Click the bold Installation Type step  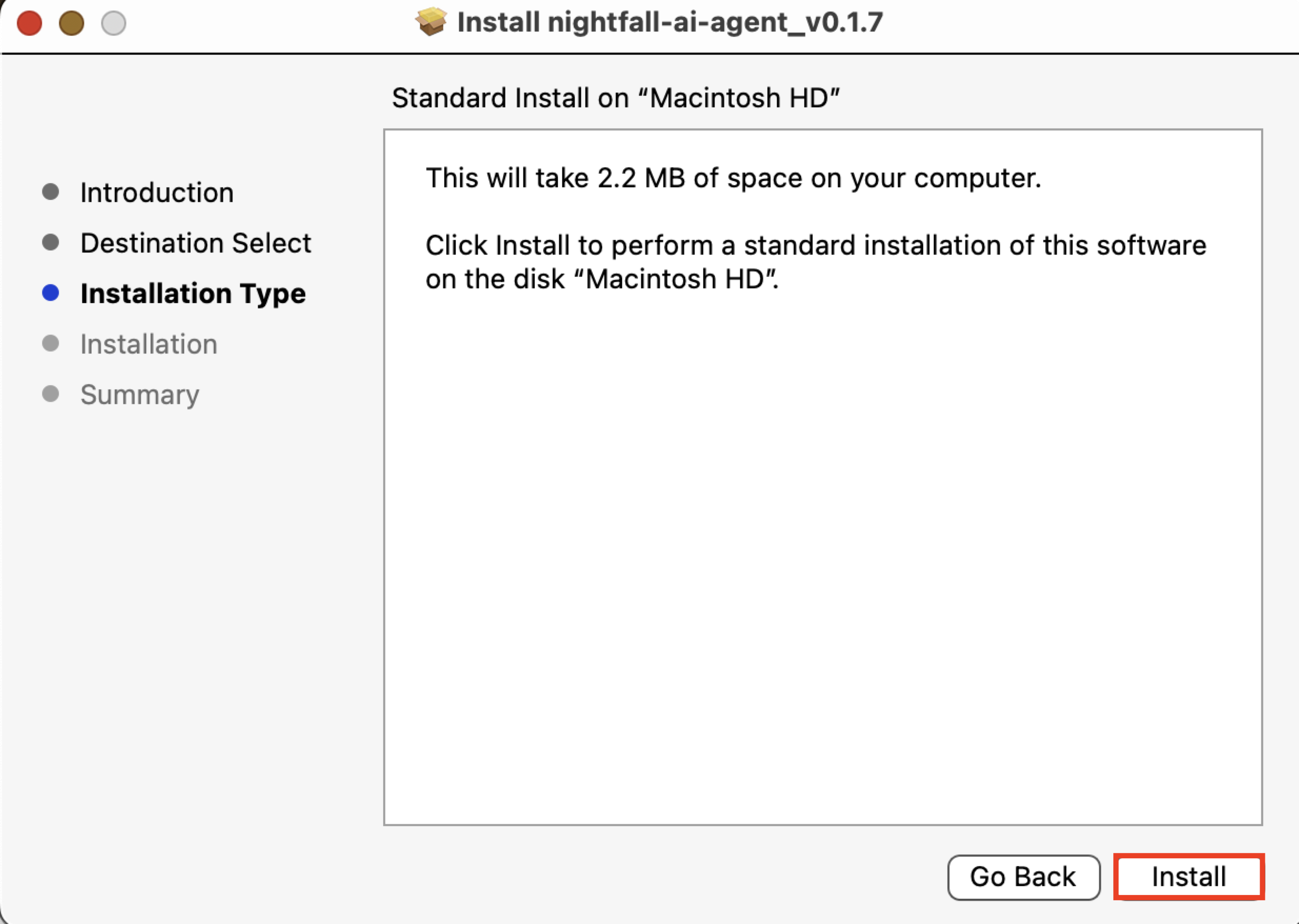click(193, 294)
